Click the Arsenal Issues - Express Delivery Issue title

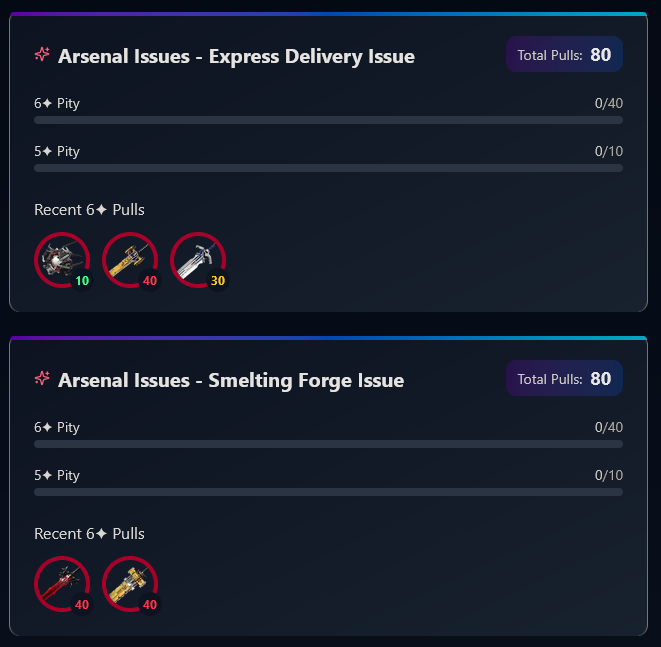[236, 56]
